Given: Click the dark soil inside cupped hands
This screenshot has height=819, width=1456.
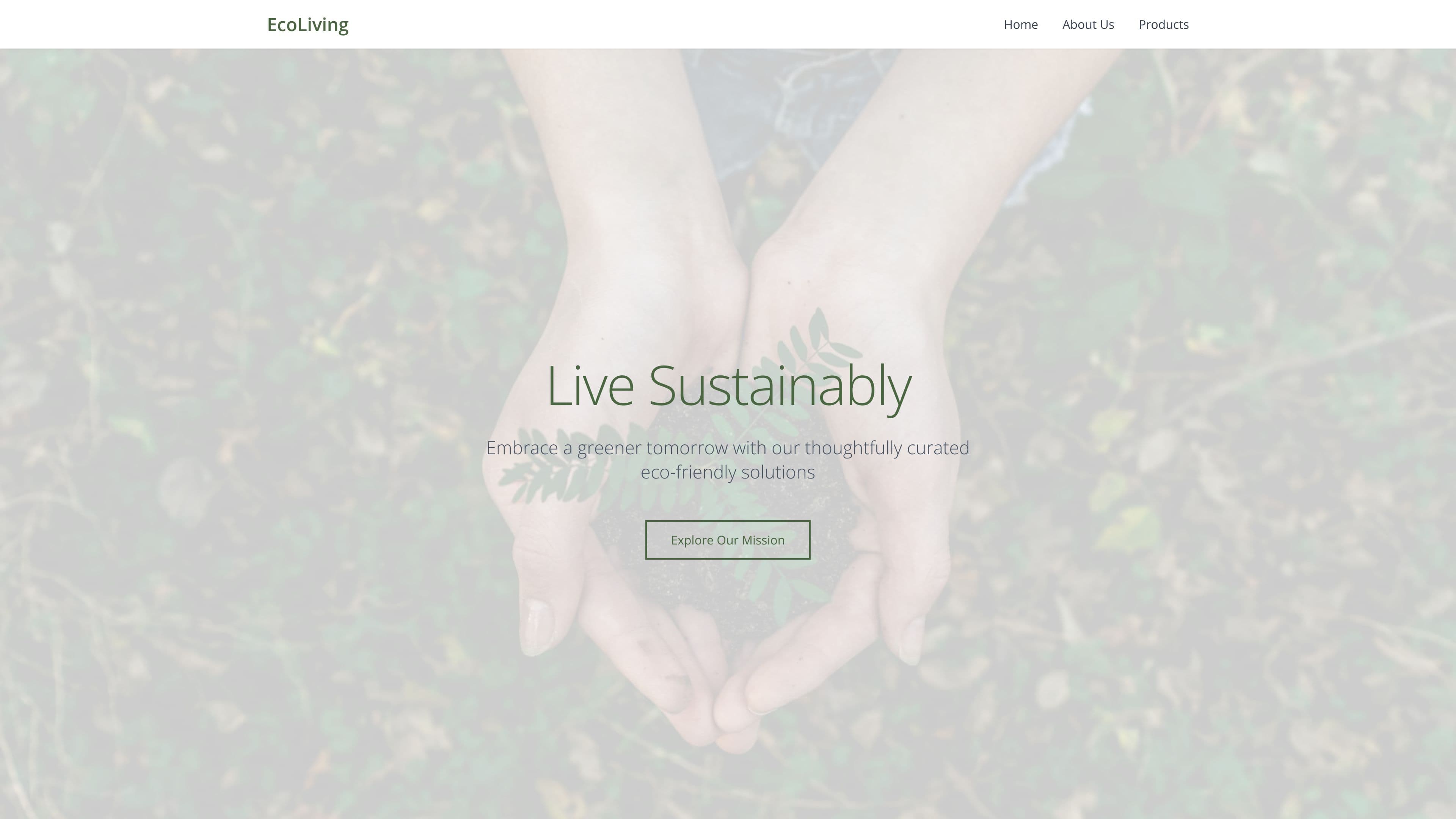Looking at the screenshot, I should (729, 576).
